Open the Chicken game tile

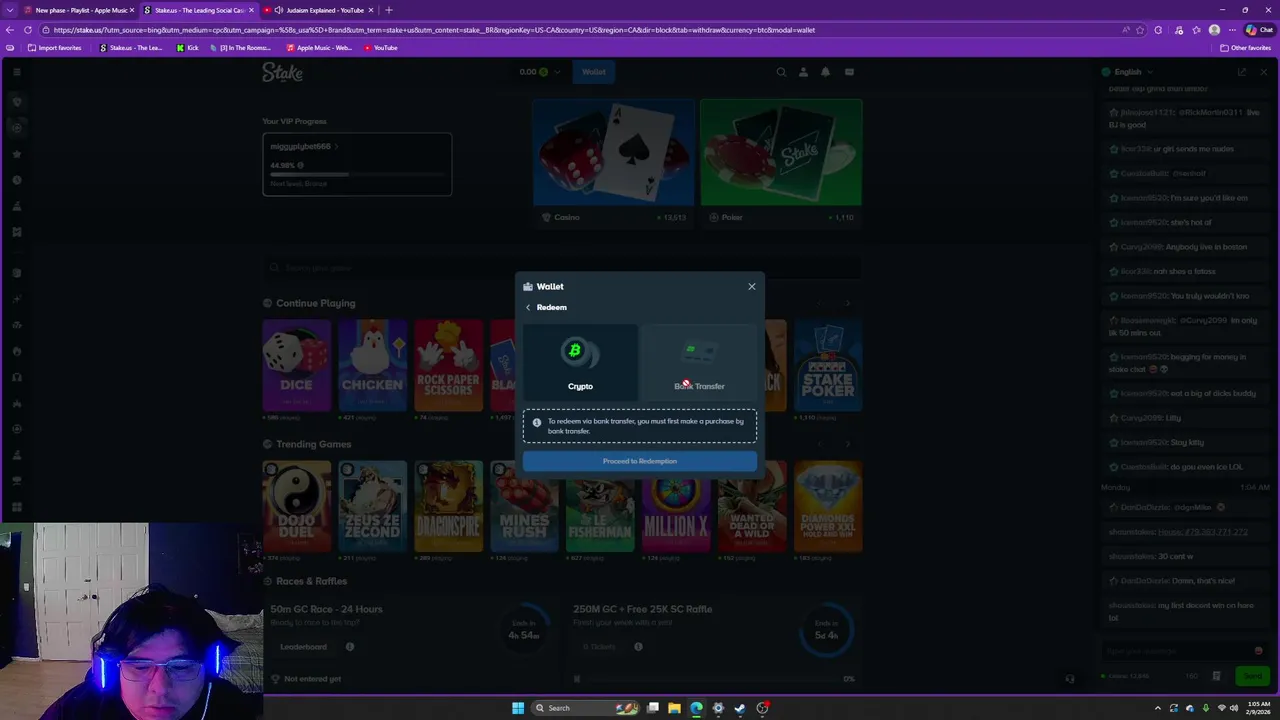[x=372, y=365]
